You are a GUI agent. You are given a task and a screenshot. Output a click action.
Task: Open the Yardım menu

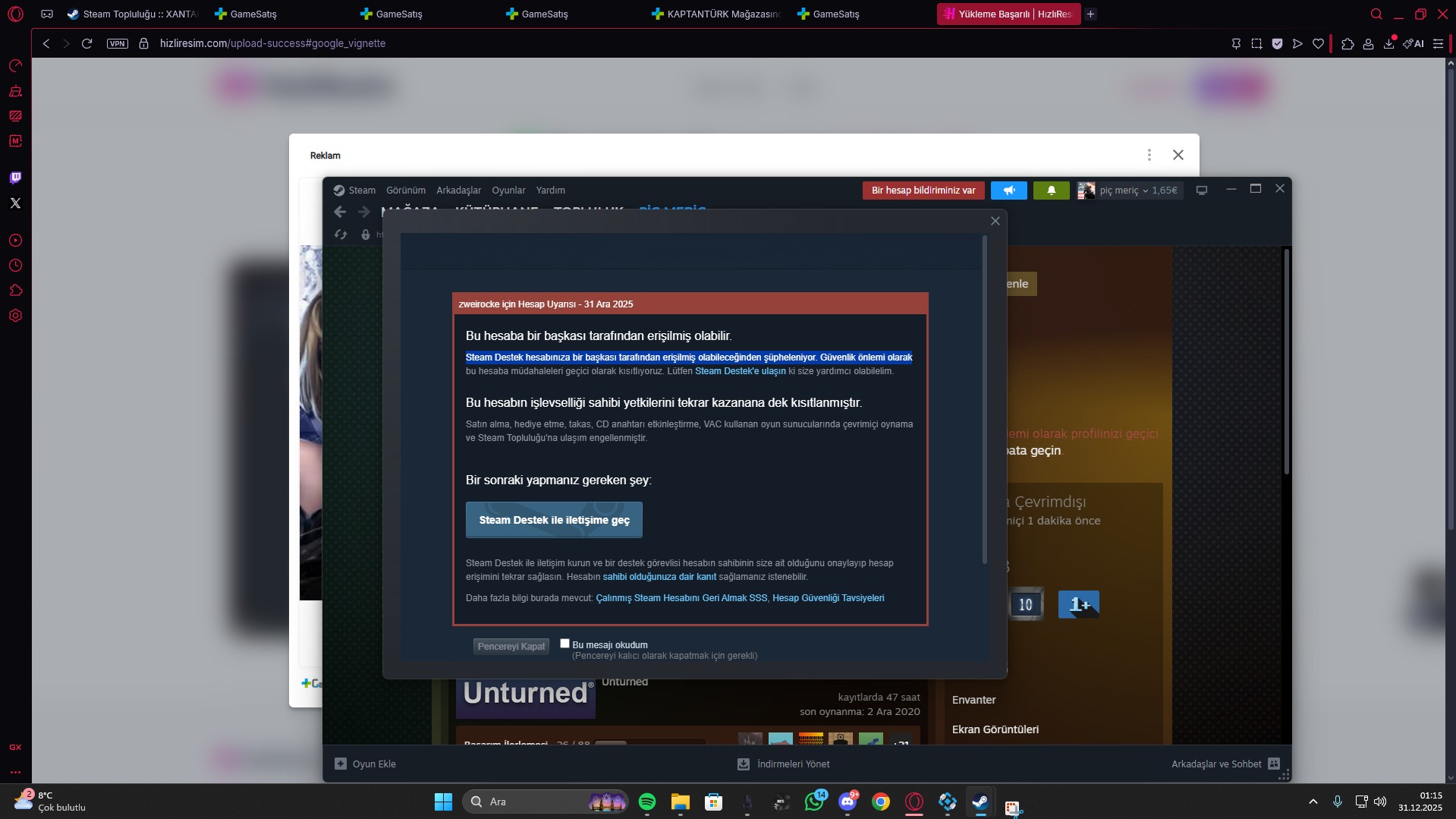[x=550, y=190]
